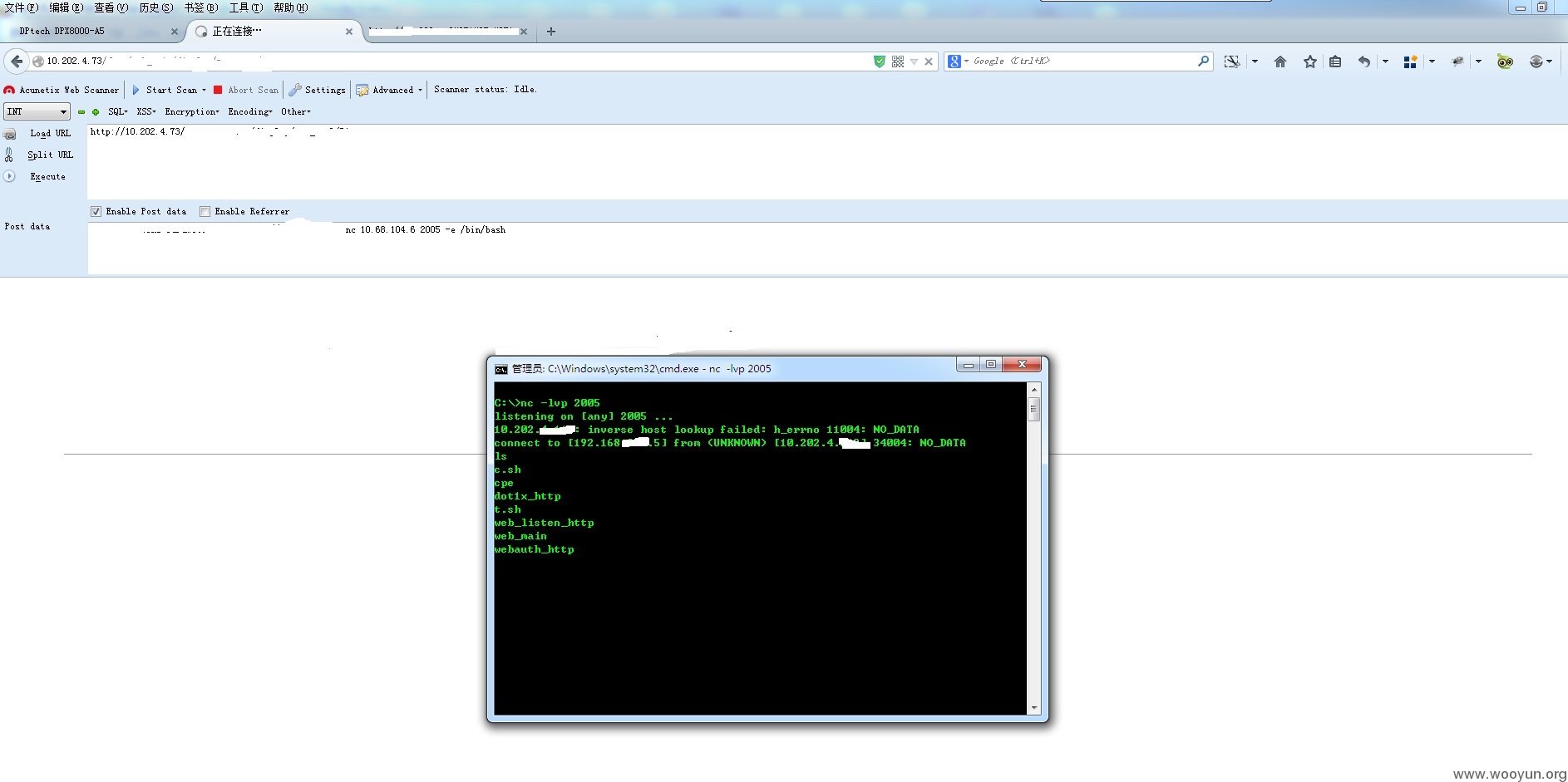Click the Split URL button label
The height and width of the screenshot is (782, 1568).
[x=51, y=155]
